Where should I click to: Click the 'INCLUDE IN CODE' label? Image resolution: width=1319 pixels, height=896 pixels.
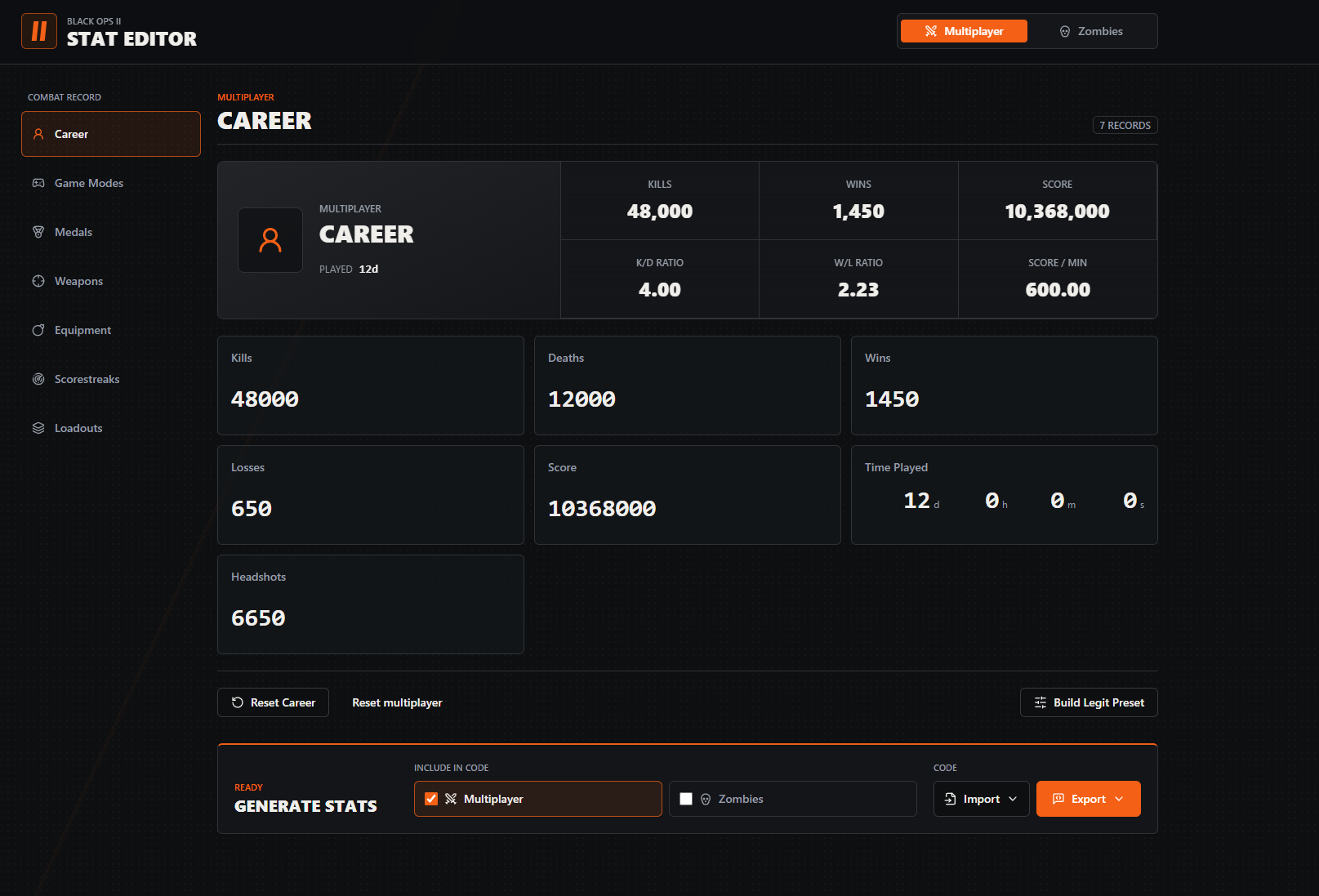click(452, 768)
